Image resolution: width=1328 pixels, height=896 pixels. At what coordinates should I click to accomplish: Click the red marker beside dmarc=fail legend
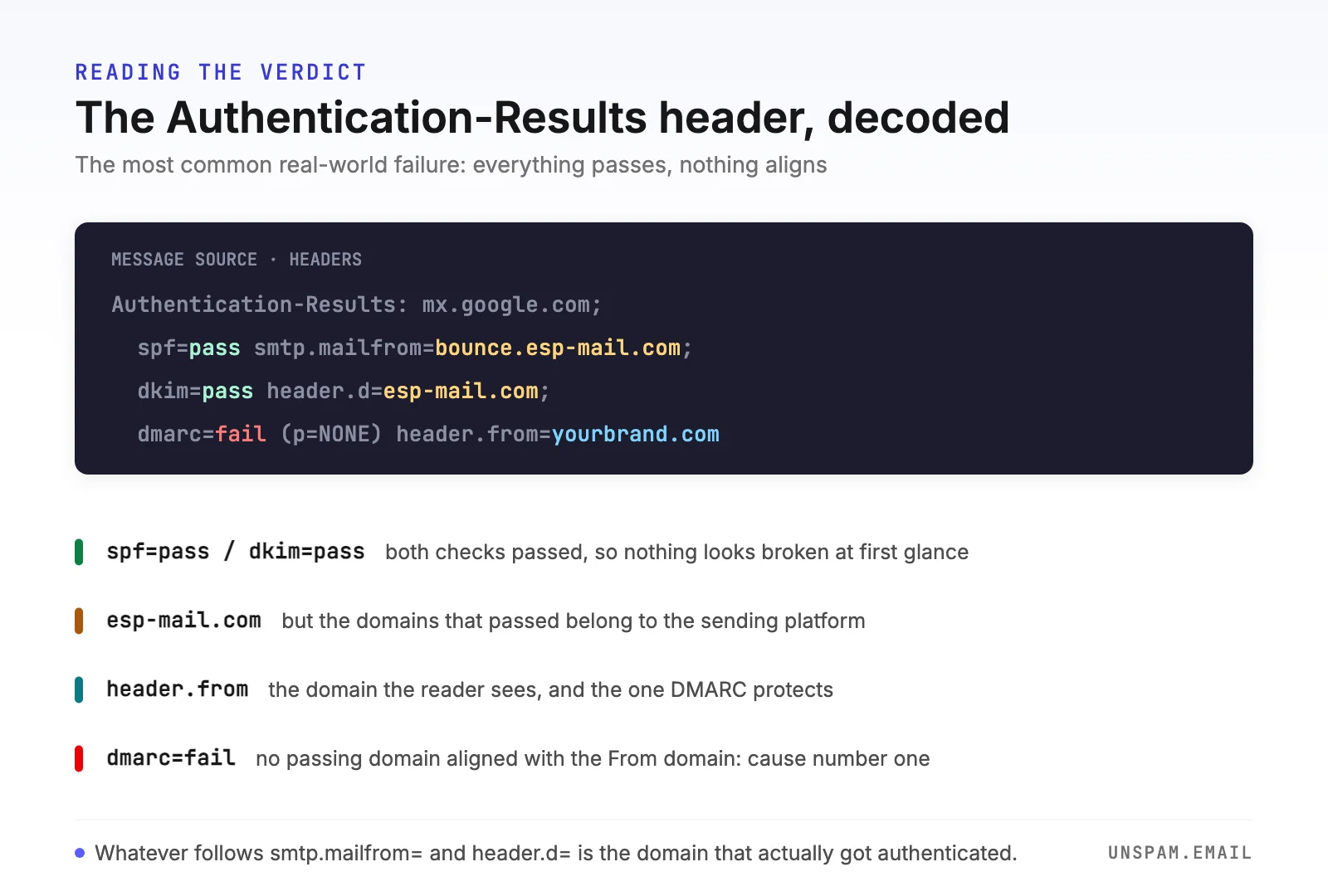pyautogui.click(x=79, y=758)
